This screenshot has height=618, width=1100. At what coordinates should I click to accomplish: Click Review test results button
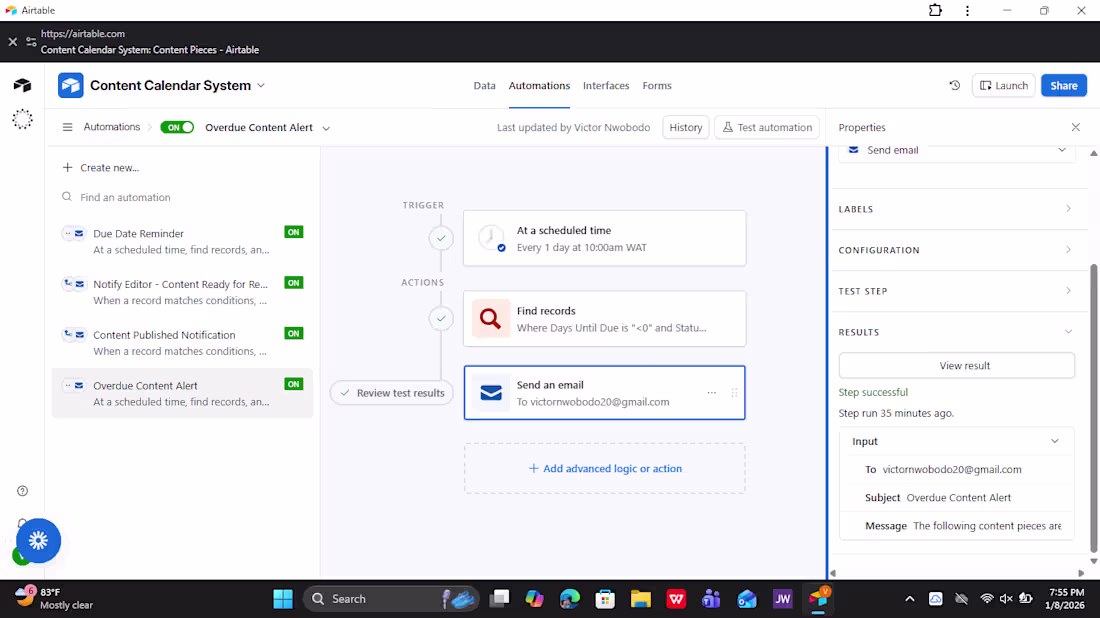tap(392, 393)
